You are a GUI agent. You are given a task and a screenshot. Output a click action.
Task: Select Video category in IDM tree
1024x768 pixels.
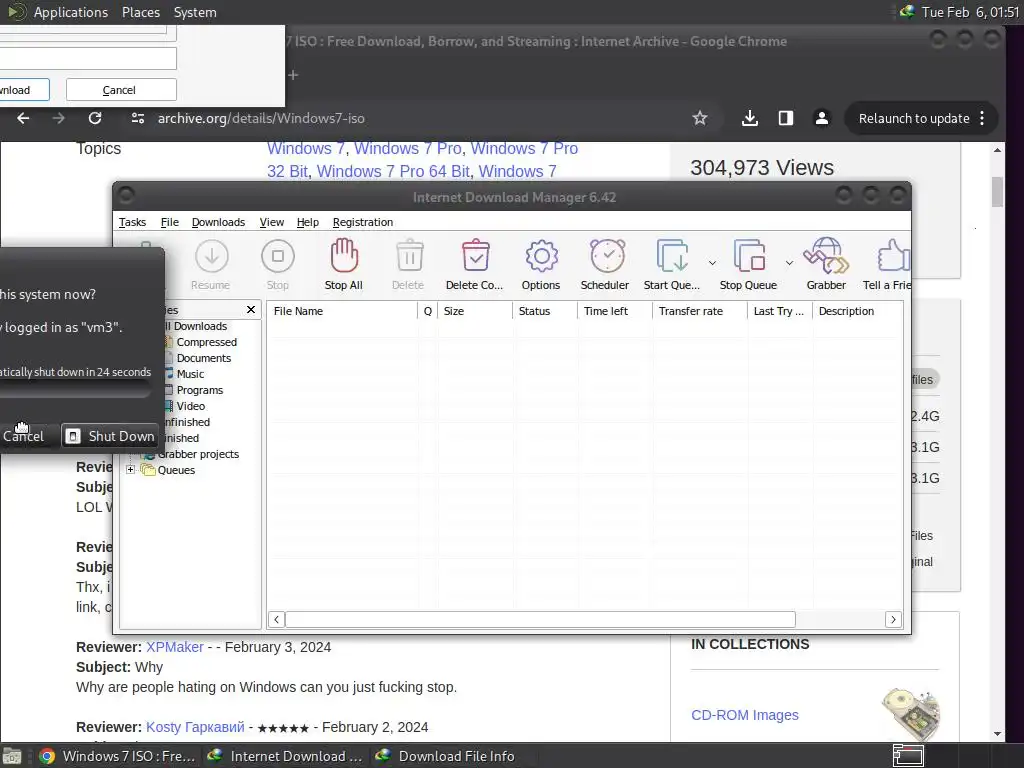tap(191, 406)
